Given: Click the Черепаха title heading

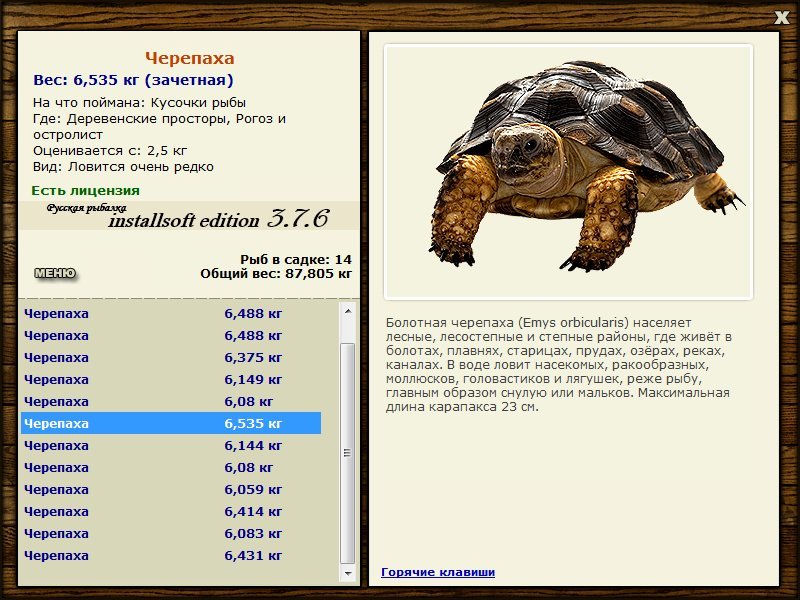Looking at the screenshot, I should (189, 58).
